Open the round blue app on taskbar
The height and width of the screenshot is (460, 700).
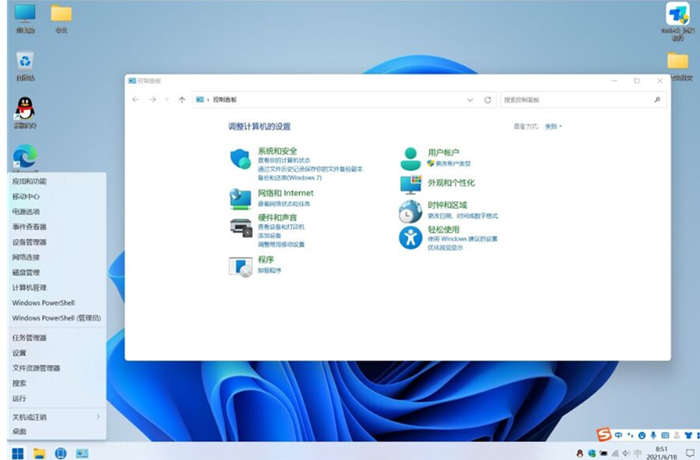click(x=61, y=453)
